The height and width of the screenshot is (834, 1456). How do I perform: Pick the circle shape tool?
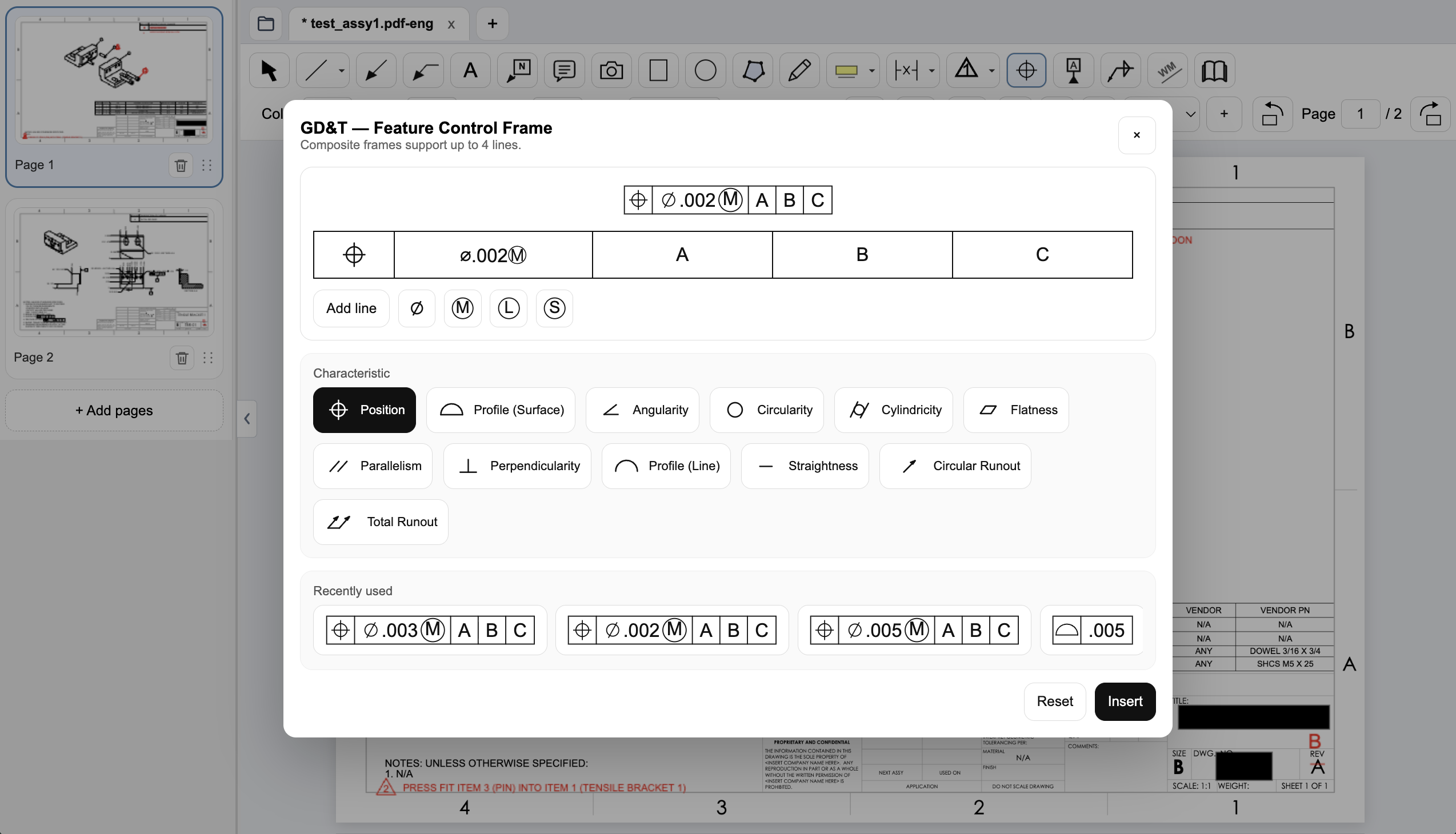click(x=705, y=70)
